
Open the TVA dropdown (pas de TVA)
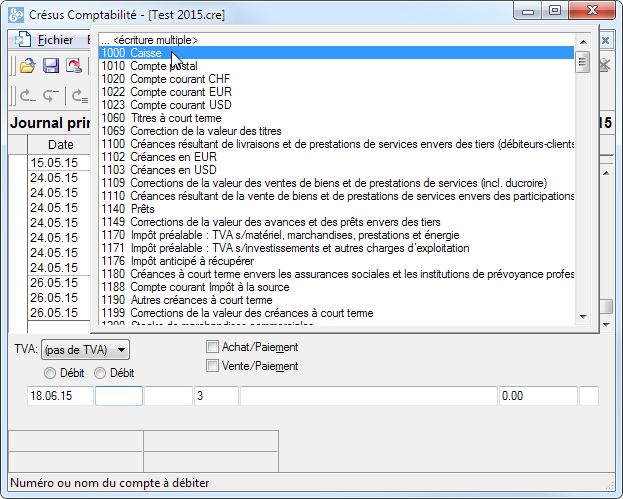click(85, 350)
